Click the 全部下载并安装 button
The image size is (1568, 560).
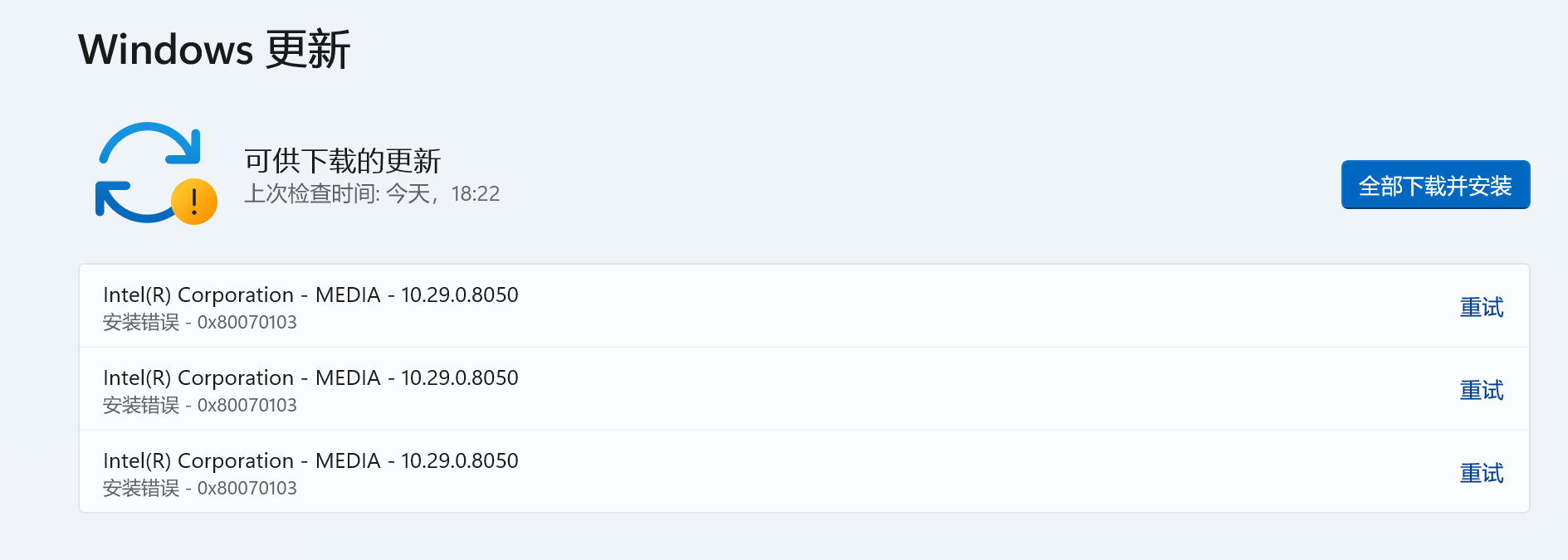pyautogui.click(x=1435, y=185)
